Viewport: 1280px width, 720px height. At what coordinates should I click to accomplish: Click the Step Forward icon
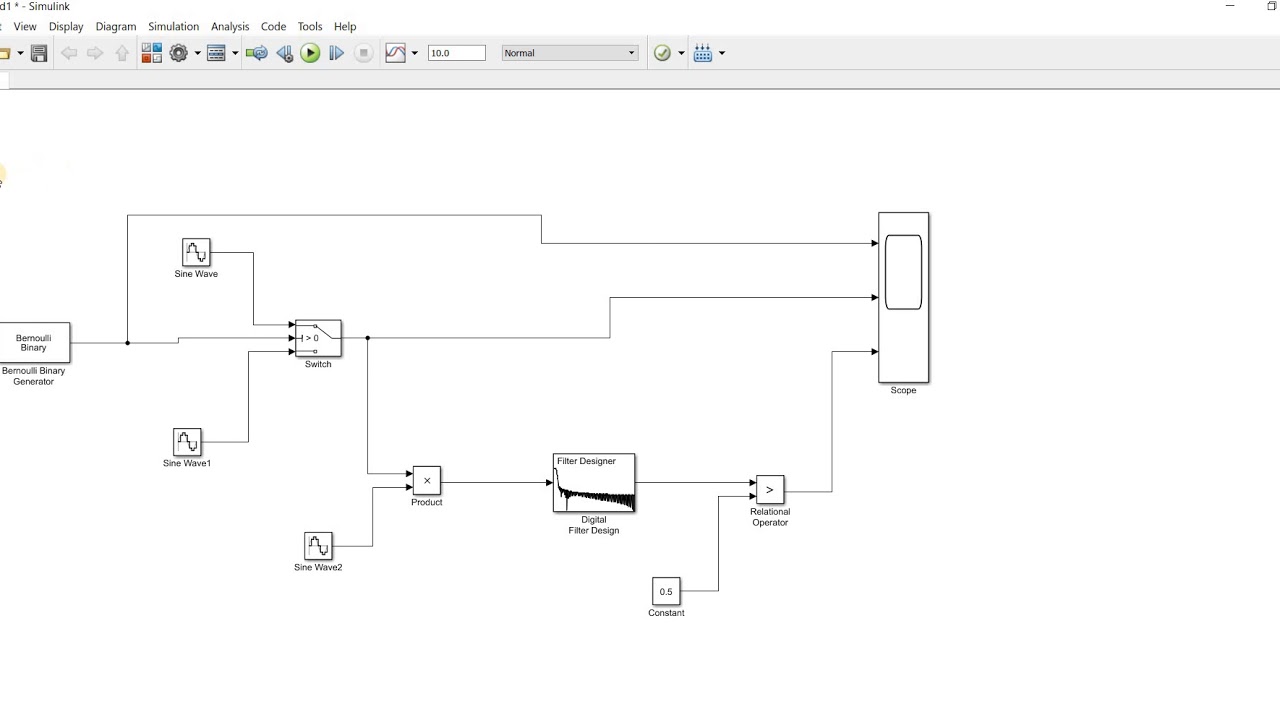(336, 53)
